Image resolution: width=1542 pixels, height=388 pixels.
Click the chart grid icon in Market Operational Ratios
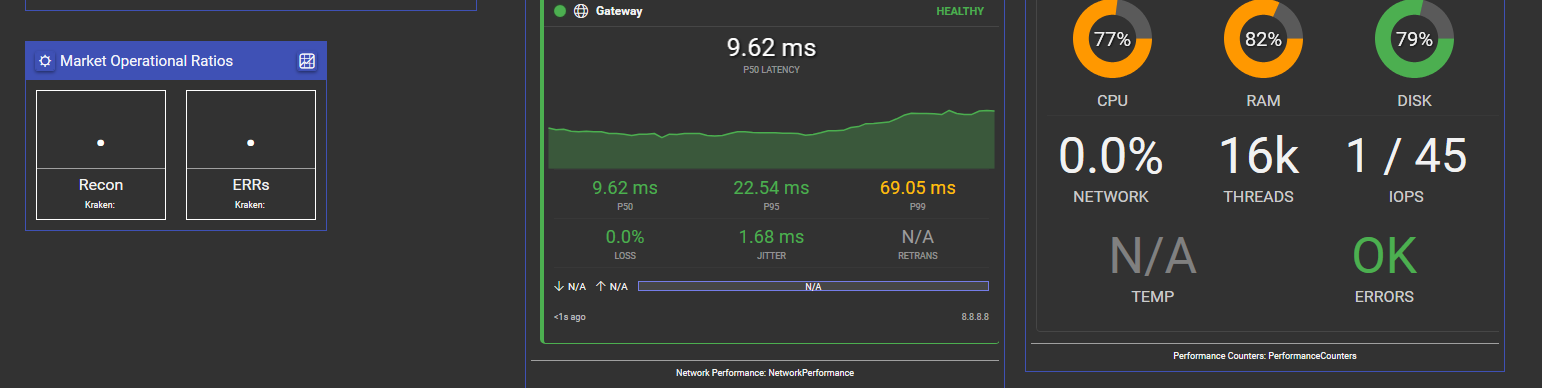click(307, 61)
